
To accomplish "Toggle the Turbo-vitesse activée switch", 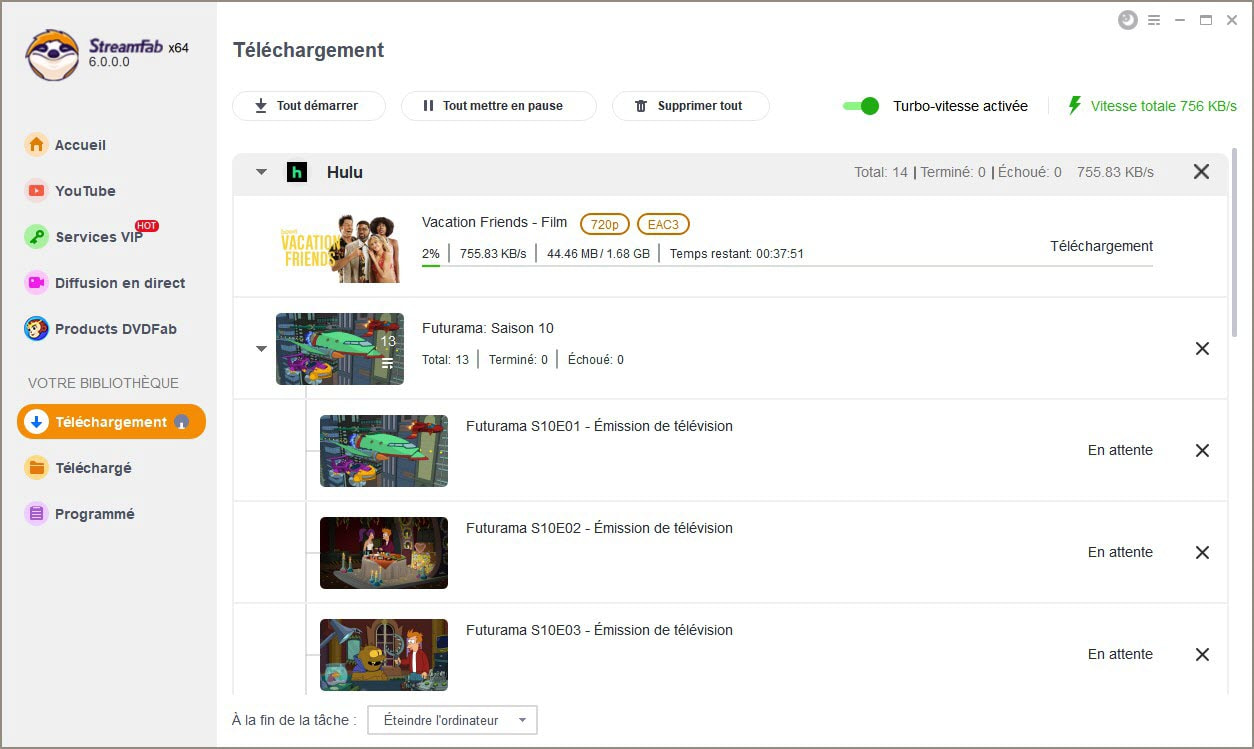I will tap(860, 106).
